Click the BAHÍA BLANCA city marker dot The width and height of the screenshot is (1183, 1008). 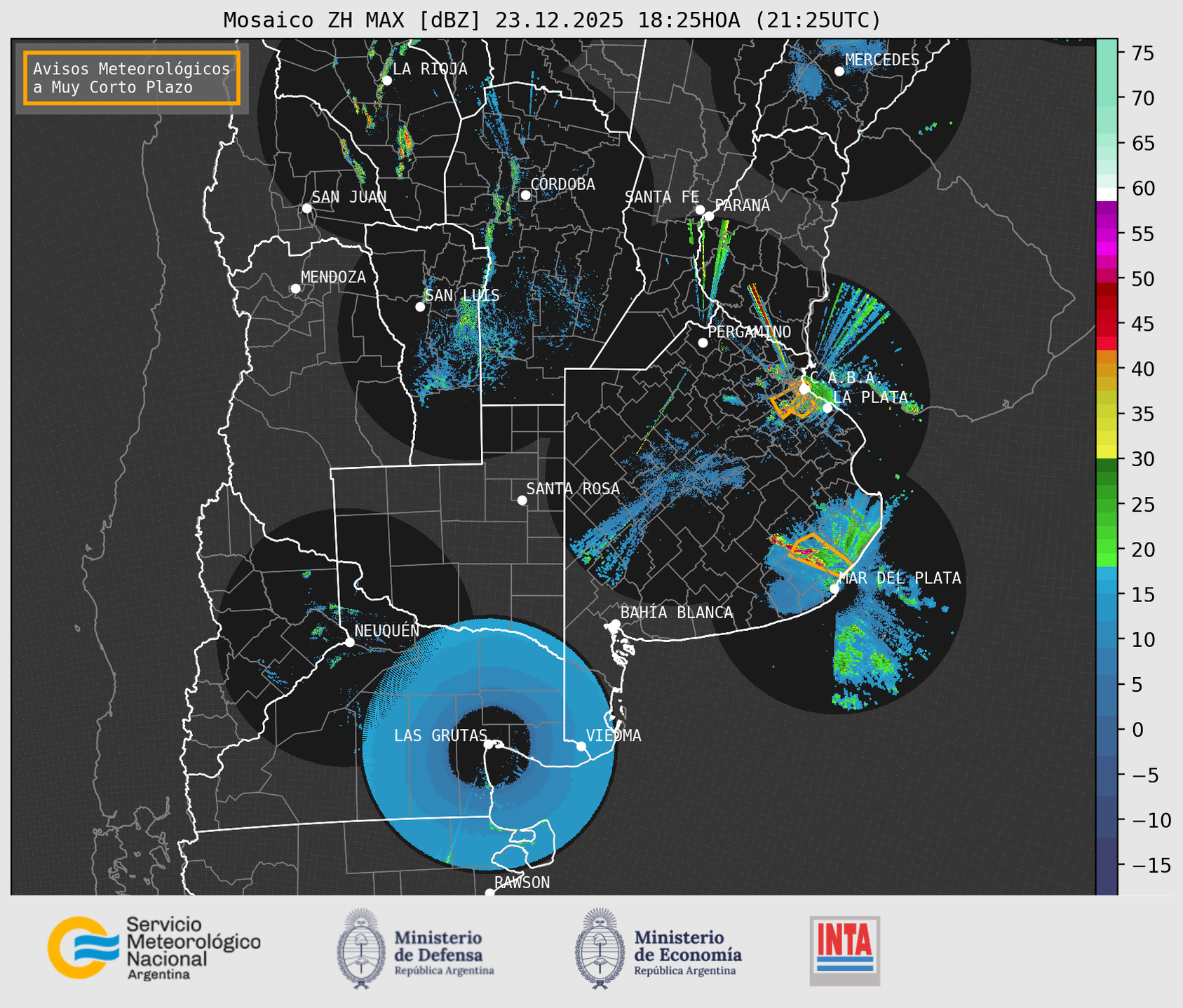click(x=615, y=624)
